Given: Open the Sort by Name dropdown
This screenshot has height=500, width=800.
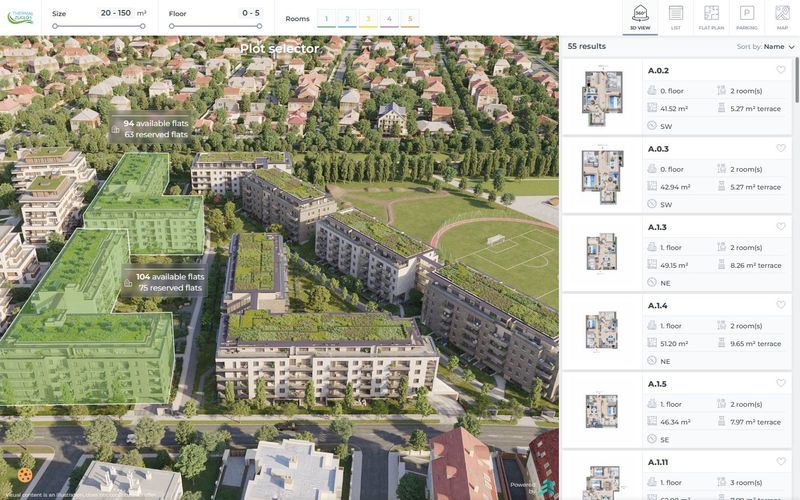Looking at the screenshot, I should click(766, 46).
